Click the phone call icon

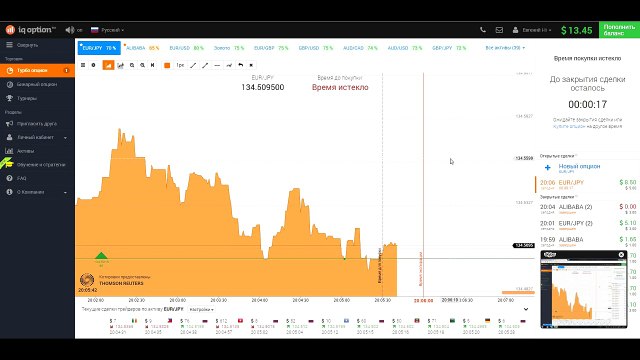[x=483, y=30]
